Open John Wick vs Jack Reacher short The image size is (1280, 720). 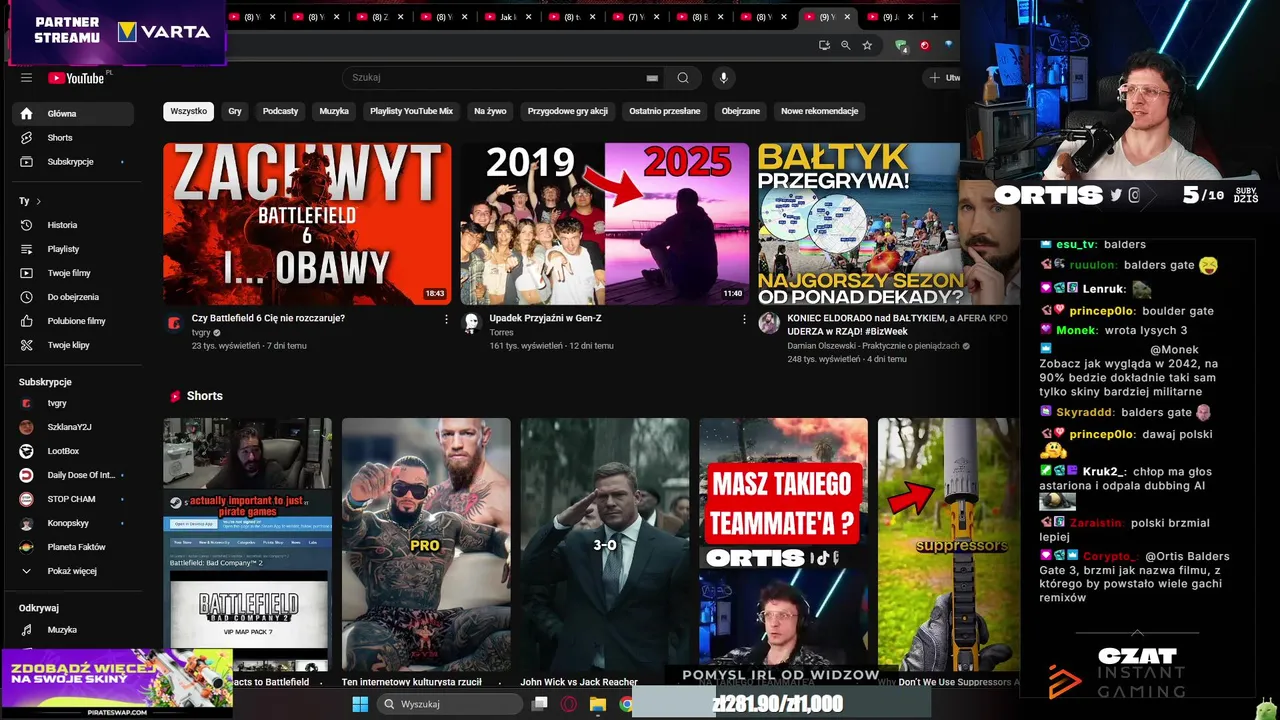tap(604, 544)
